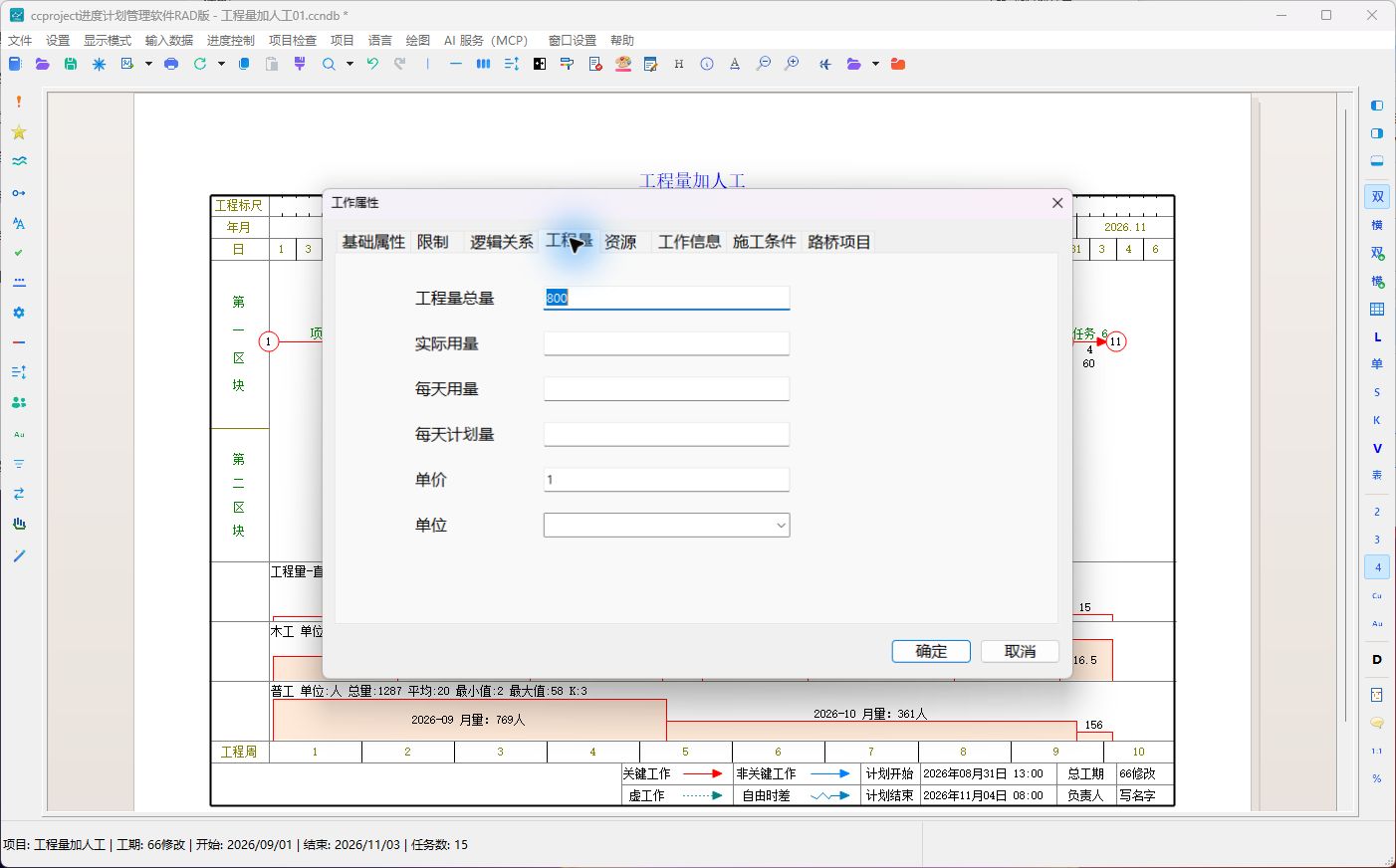Click the blue gear sidebar icon
The image size is (1396, 868).
click(x=19, y=313)
